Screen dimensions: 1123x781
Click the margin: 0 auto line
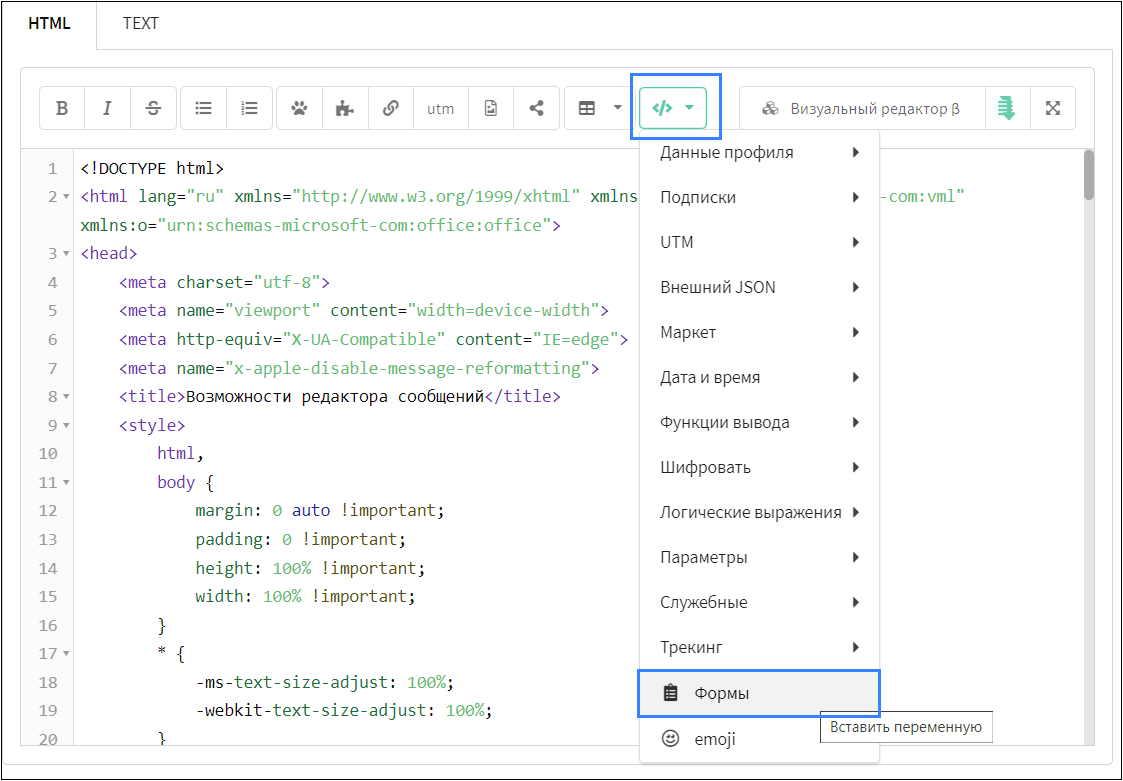320,510
